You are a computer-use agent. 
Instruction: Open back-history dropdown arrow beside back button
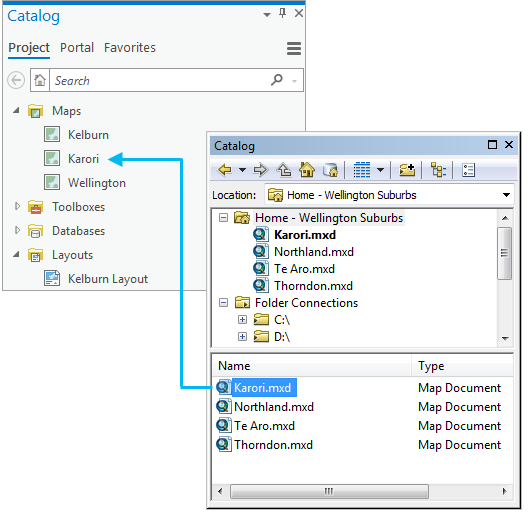click(242, 169)
